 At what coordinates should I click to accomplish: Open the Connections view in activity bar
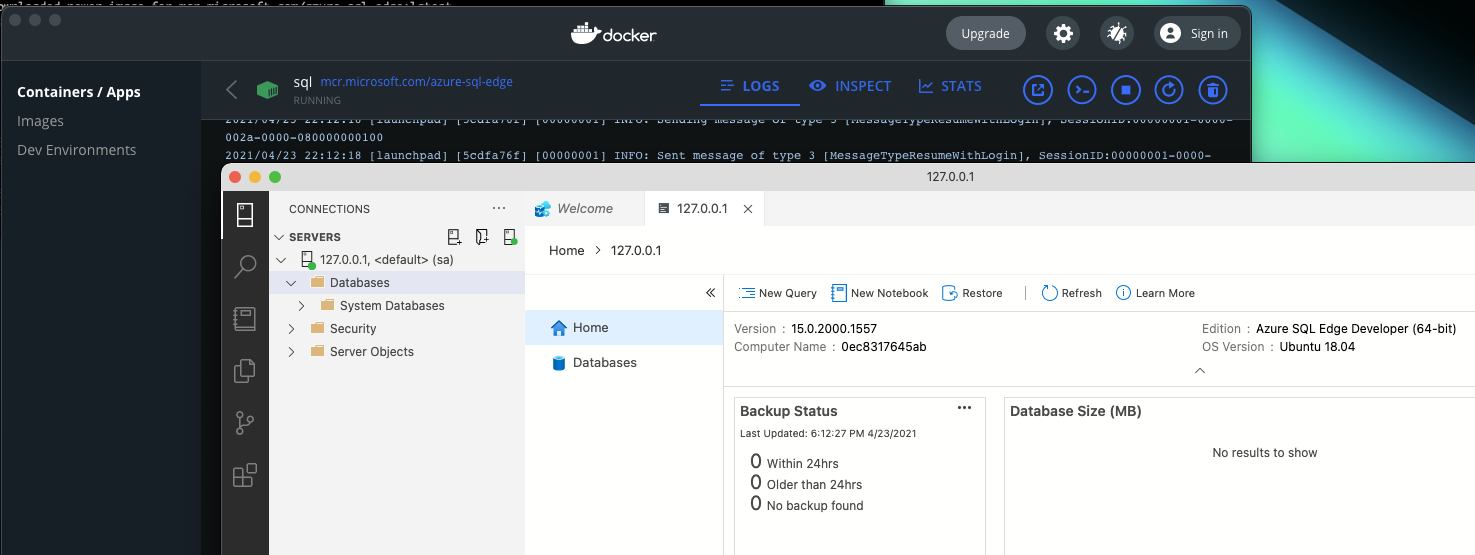(245, 214)
